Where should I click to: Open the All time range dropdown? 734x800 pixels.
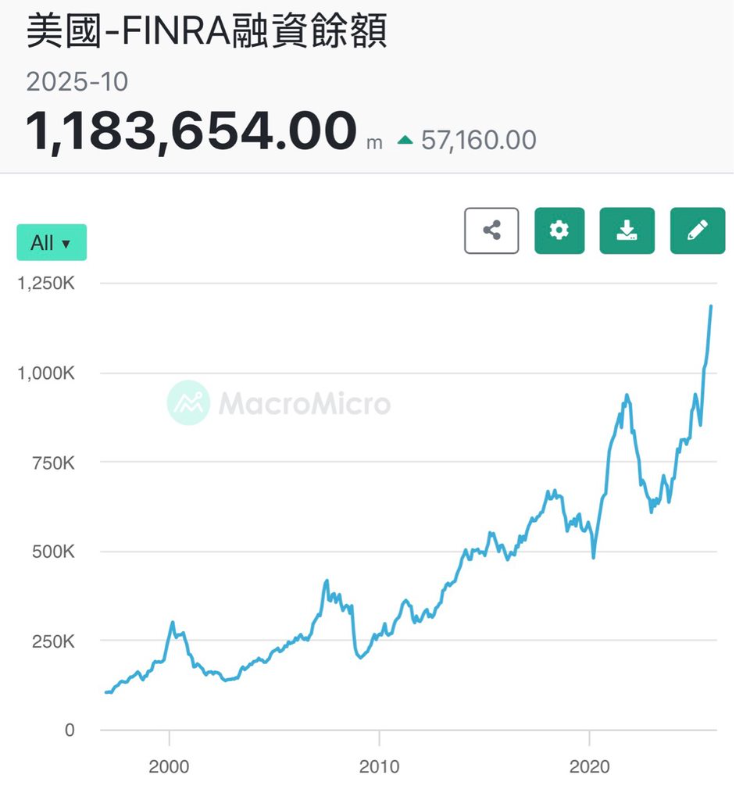click(x=51, y=243)
